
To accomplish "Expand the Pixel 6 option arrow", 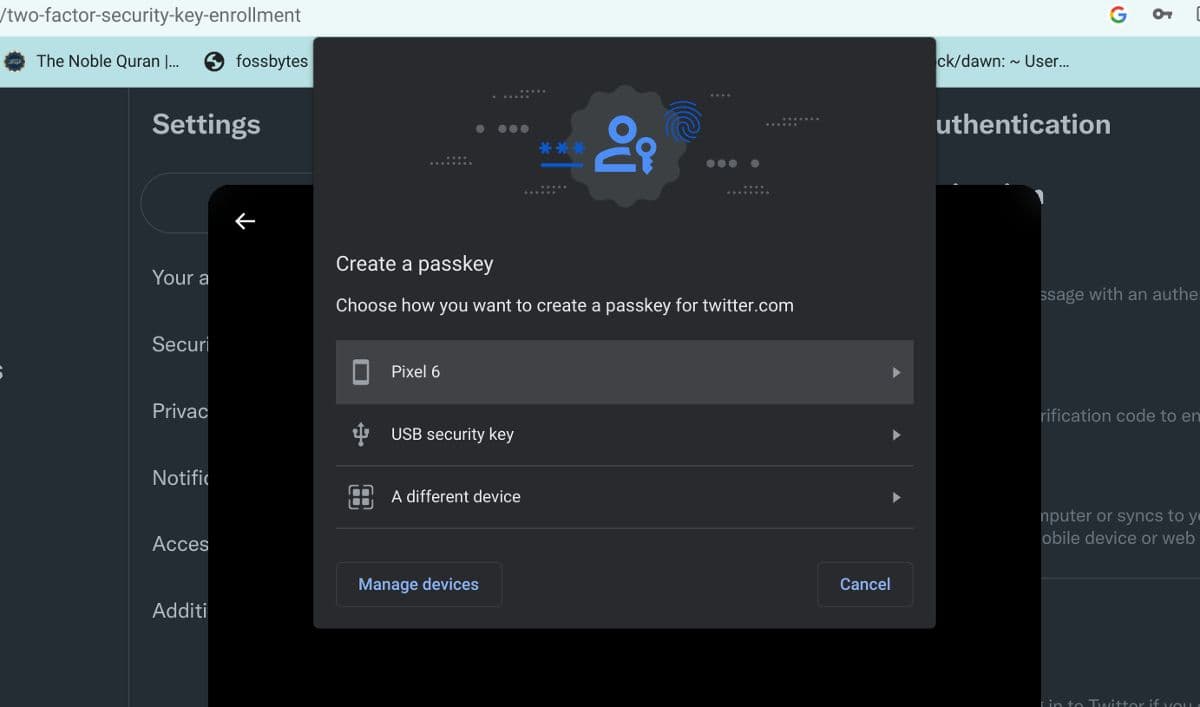I will [896, 372].
